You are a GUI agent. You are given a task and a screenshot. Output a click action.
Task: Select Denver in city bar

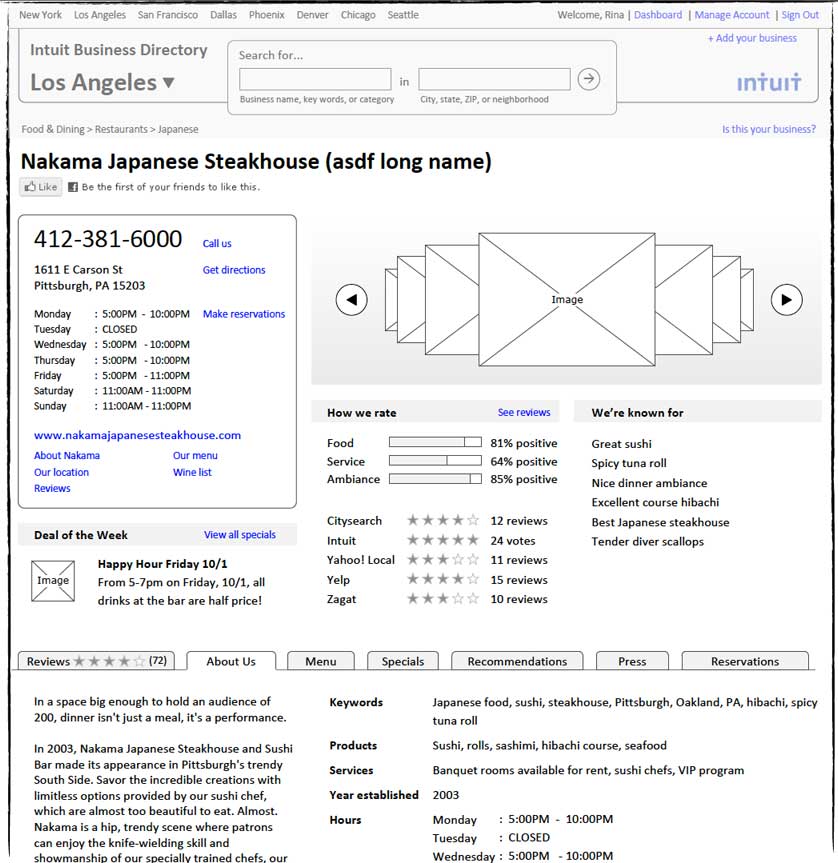click(313, 15)
